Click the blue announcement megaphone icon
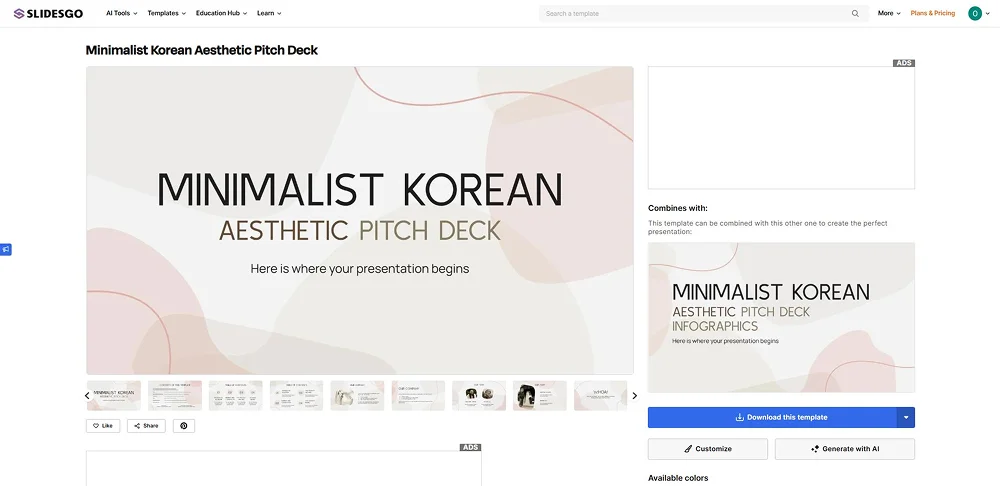The height and width of the screenshot is (486, 1000). tap(5, 249)
